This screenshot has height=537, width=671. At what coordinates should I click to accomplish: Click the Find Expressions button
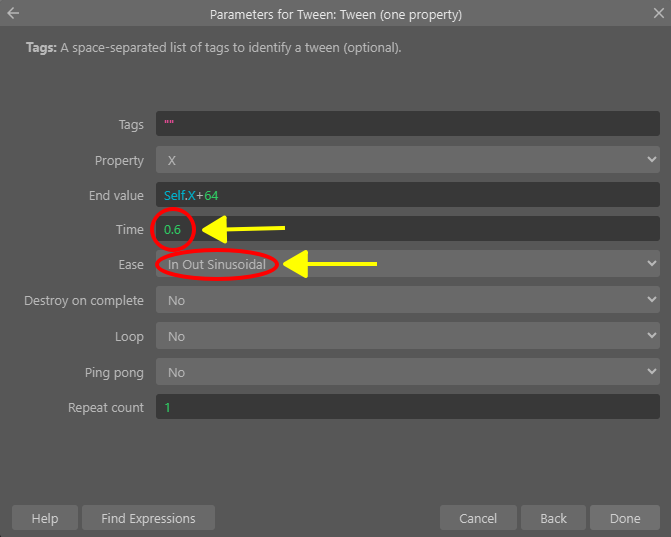pos(148,518)
